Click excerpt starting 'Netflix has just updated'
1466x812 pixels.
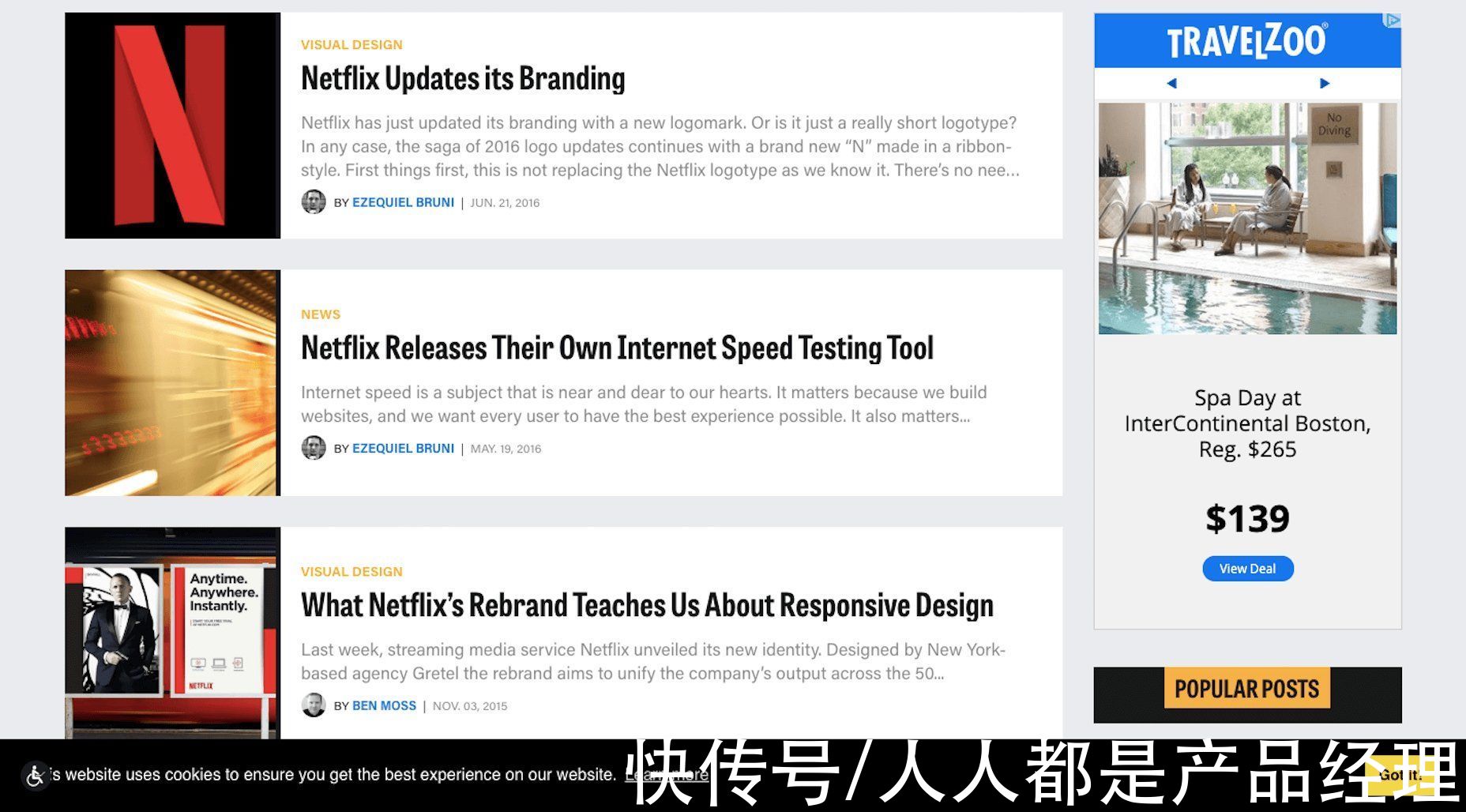660,146
